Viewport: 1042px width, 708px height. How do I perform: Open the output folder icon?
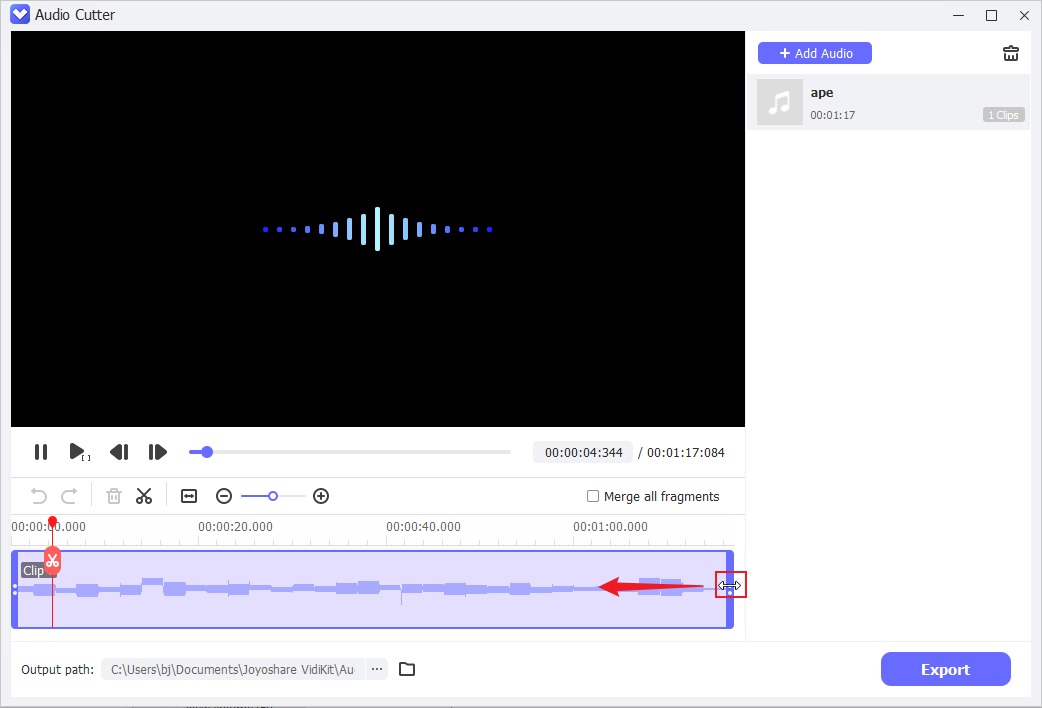(x=406, y=669)
